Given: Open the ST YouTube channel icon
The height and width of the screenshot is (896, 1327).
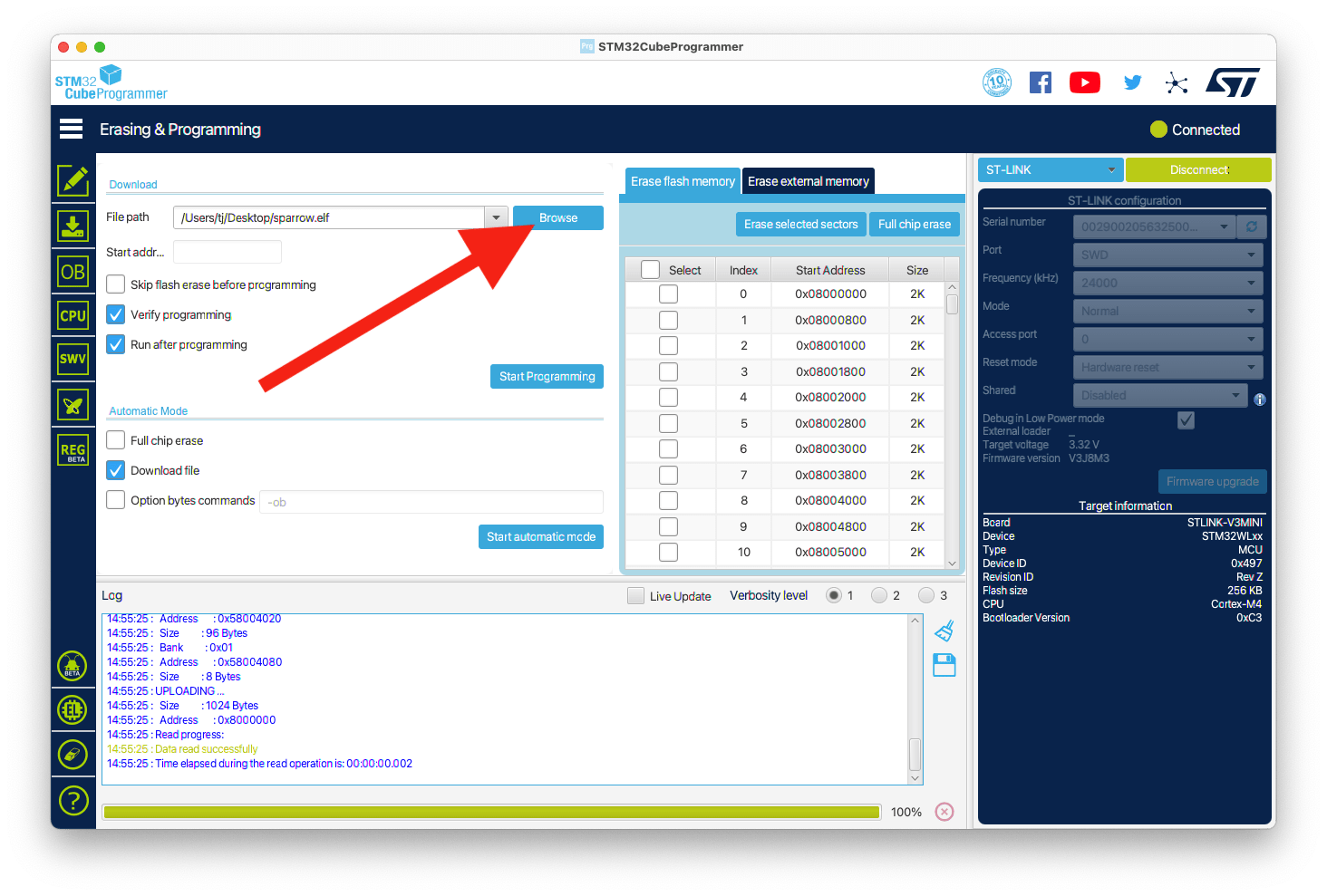Looking at the screenshot, I should (x=1085, y=83).
